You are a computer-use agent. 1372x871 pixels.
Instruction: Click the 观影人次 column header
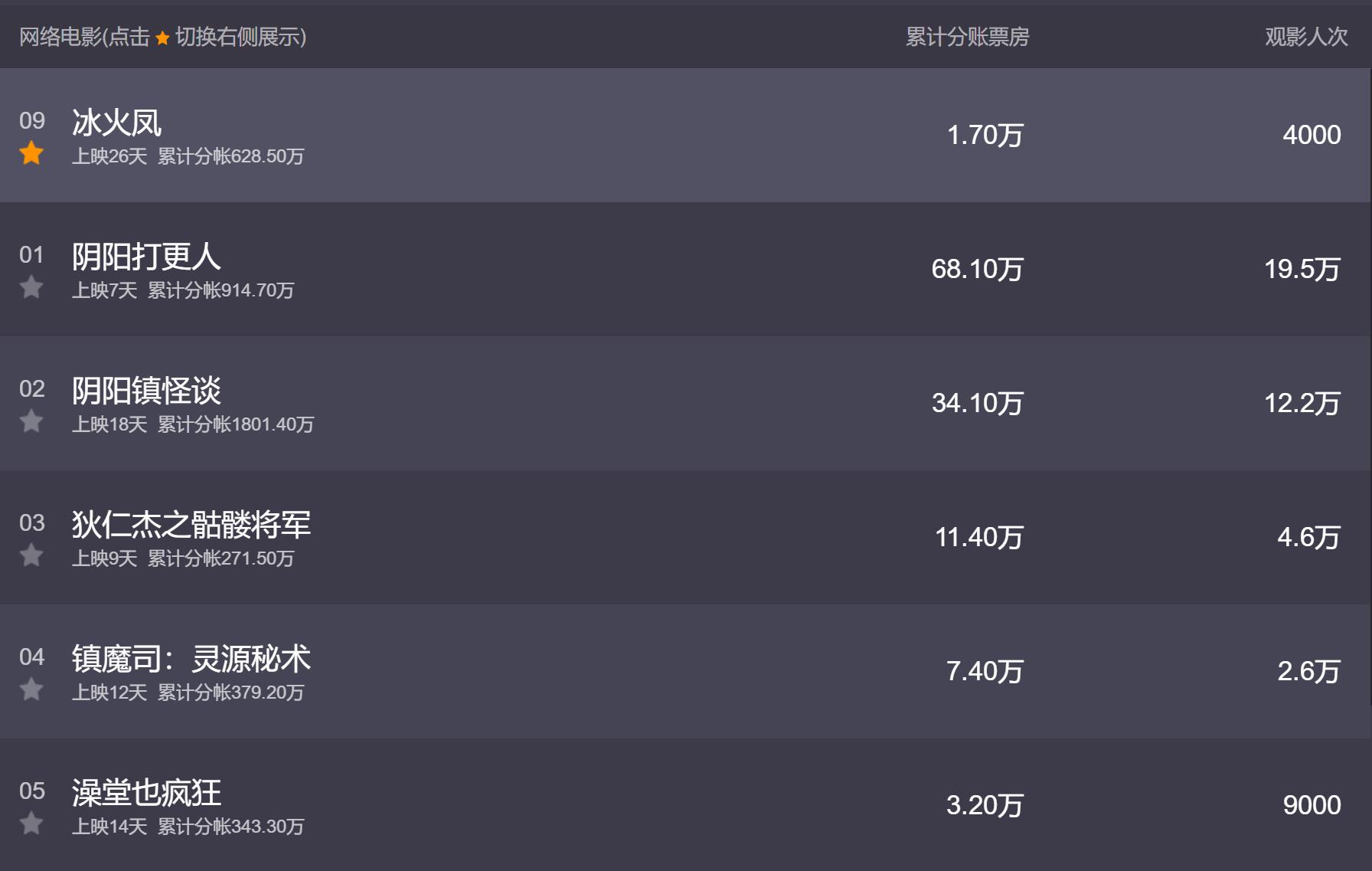pos(1305,37)
